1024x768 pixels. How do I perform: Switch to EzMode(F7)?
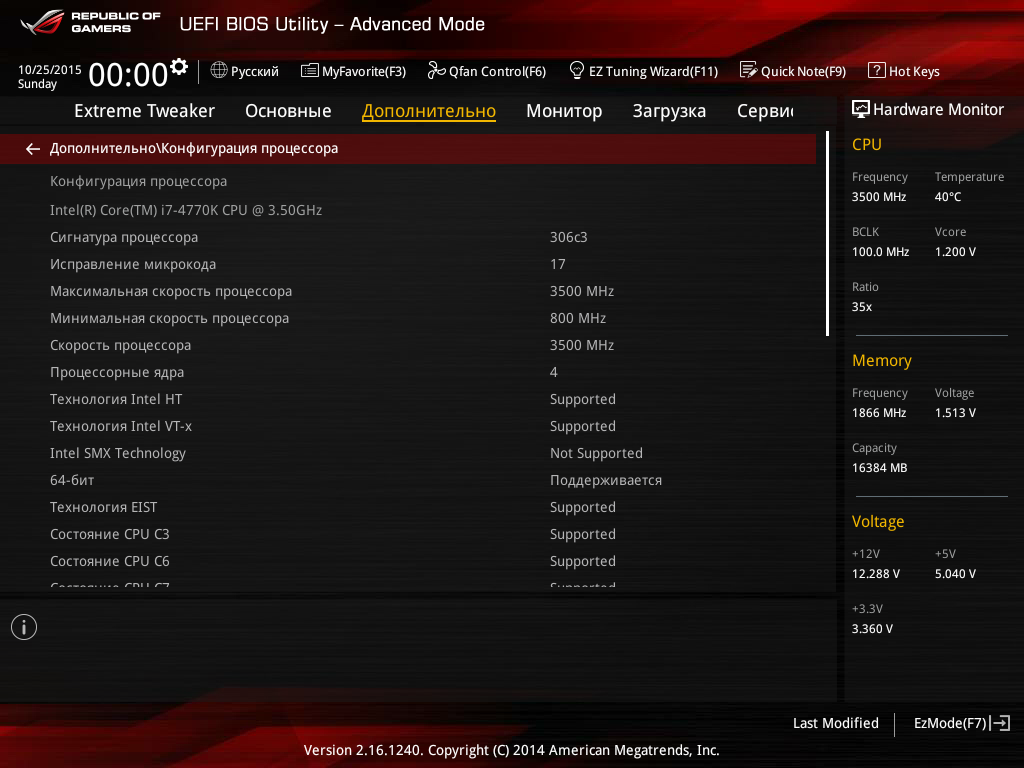961,723
